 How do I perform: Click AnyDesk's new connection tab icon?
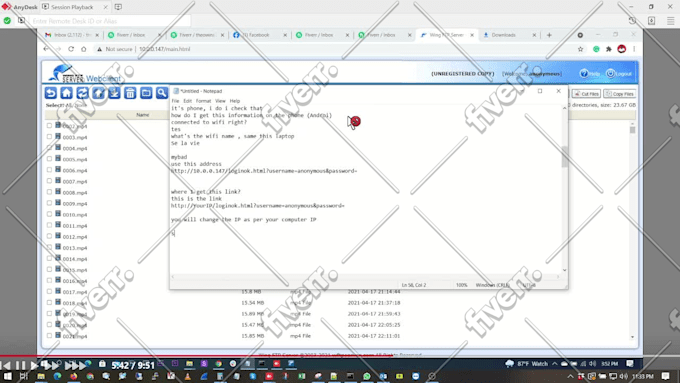[118, 7]
